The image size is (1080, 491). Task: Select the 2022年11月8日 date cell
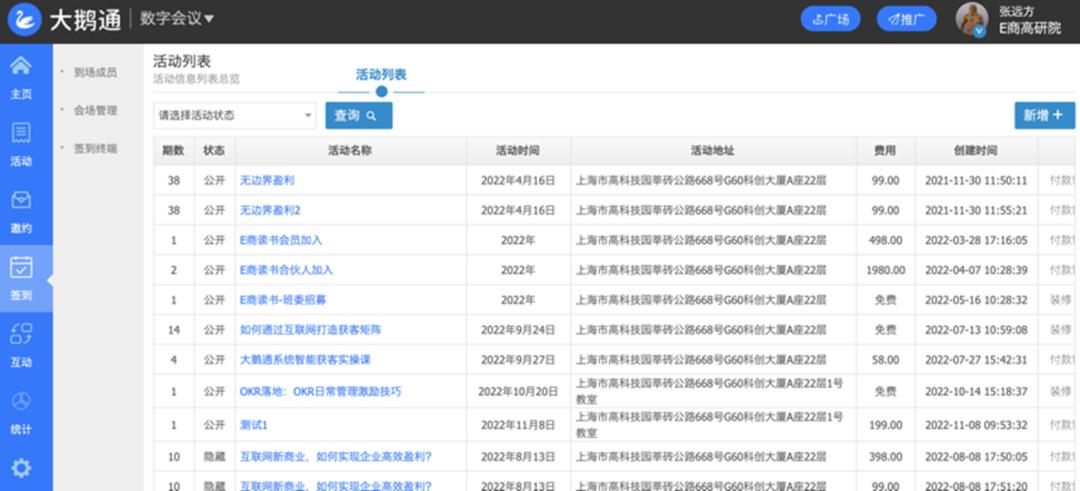point(518,425)
